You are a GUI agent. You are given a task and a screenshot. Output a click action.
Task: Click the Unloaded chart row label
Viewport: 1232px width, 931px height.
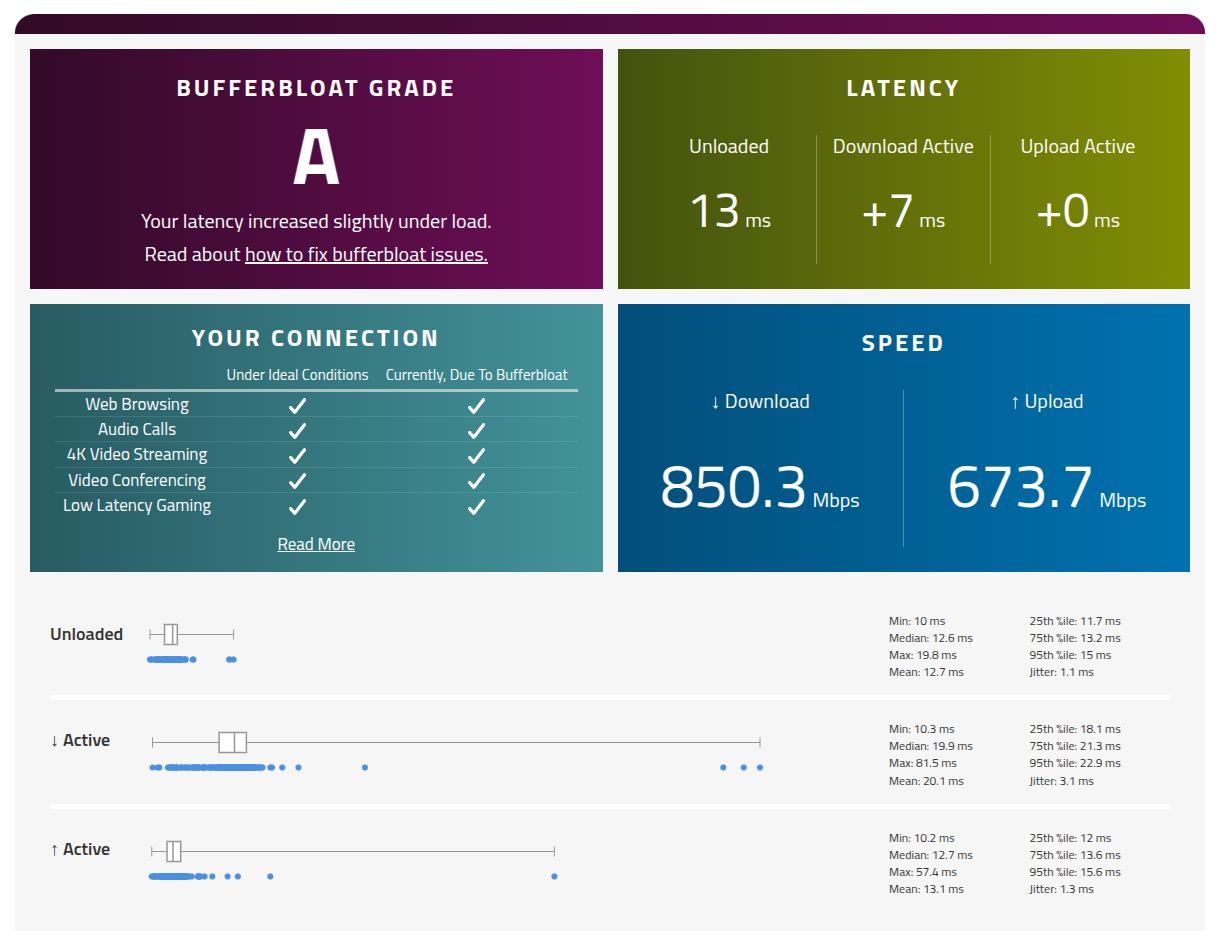pyautogui.click(x=87, y=634)
